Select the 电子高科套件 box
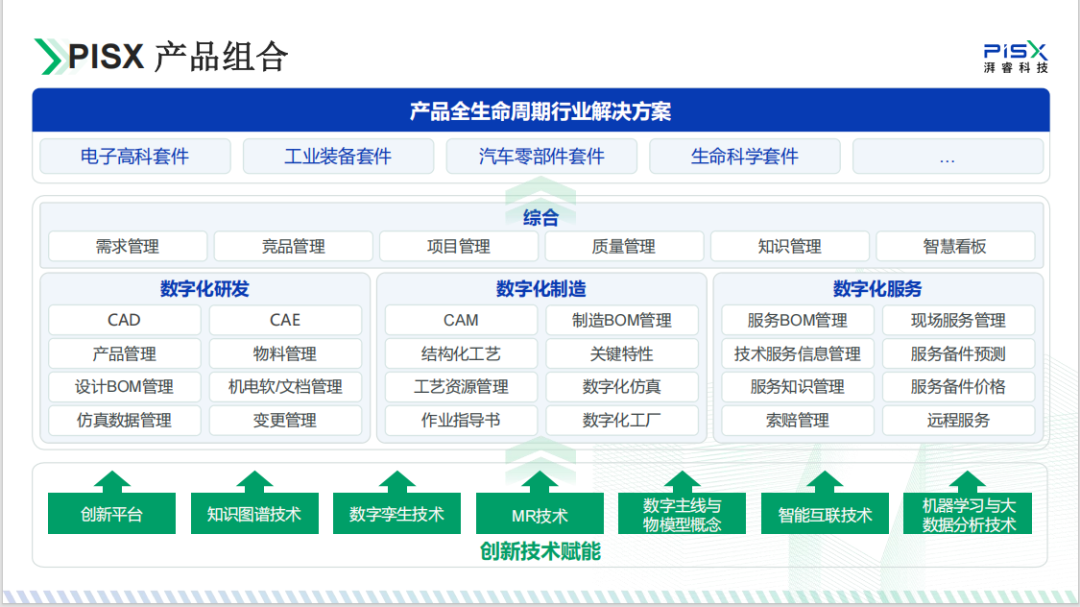 (135, 156)
